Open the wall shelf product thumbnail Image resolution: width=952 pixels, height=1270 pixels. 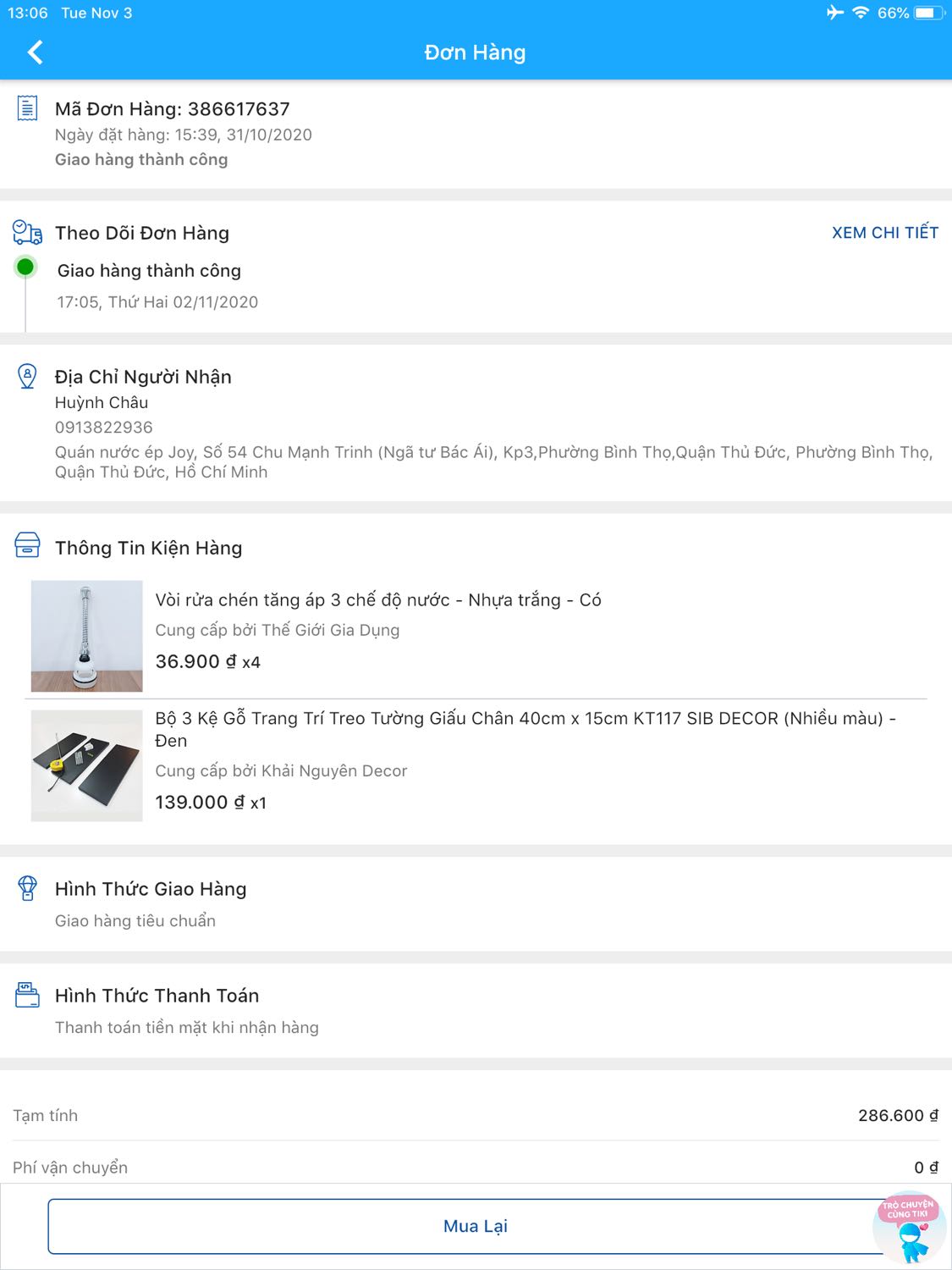coord(86,765)
